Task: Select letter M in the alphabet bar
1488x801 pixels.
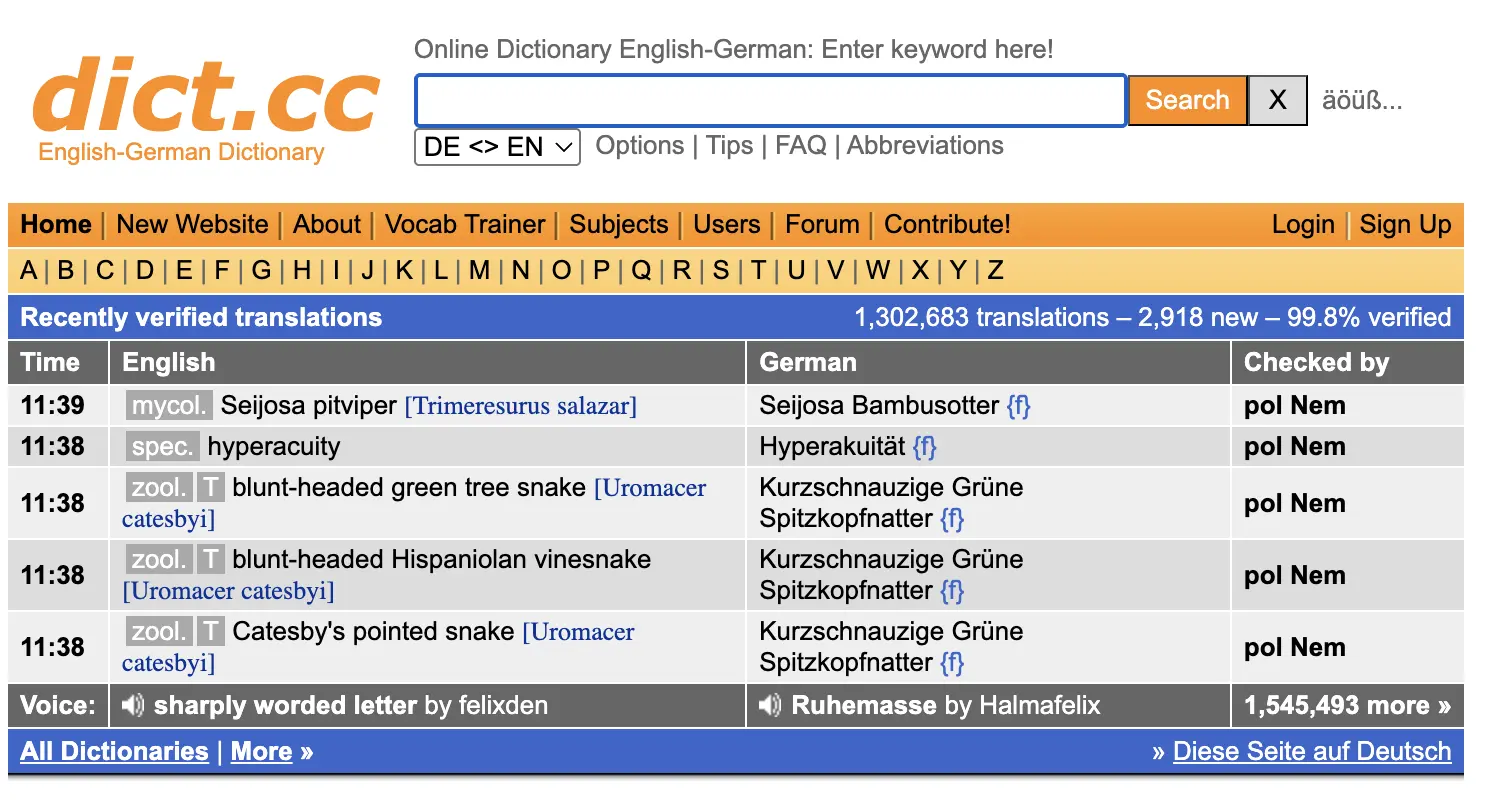Action: pos(479,270)
